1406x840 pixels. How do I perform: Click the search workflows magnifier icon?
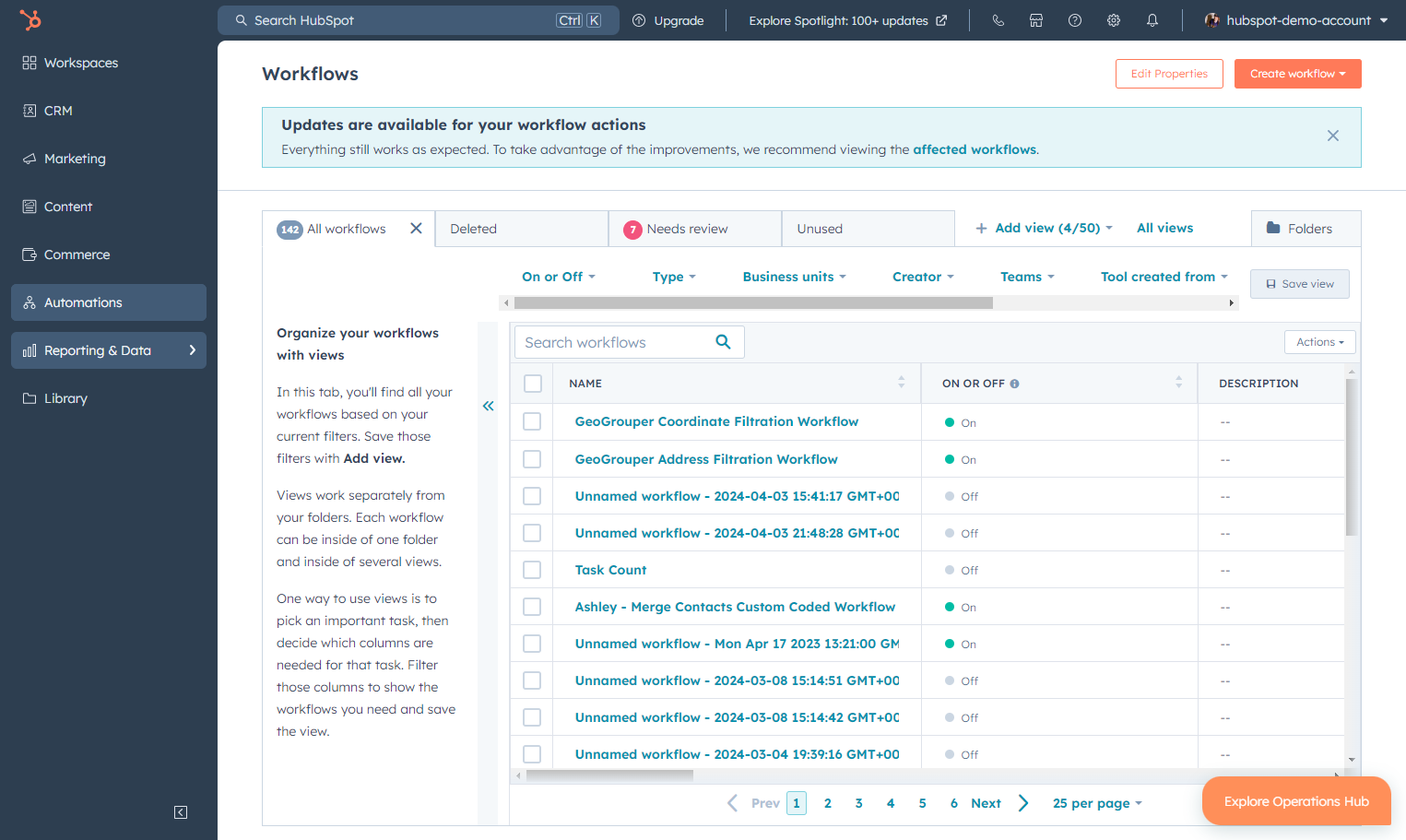[x=723, y=342]
